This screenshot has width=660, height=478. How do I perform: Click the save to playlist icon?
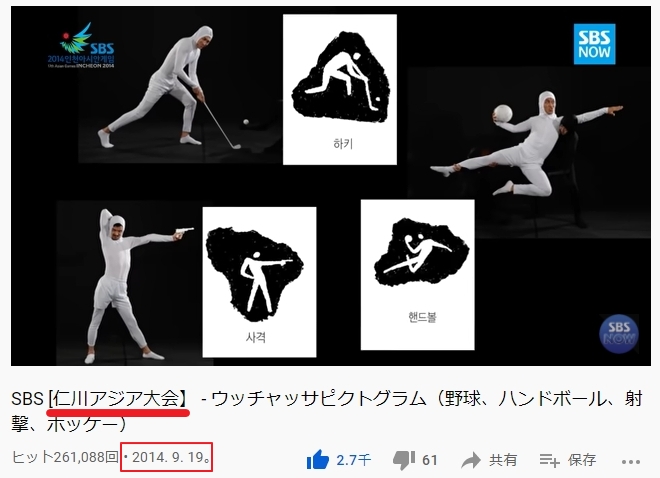pyautogui.click(x=550, y=460)
